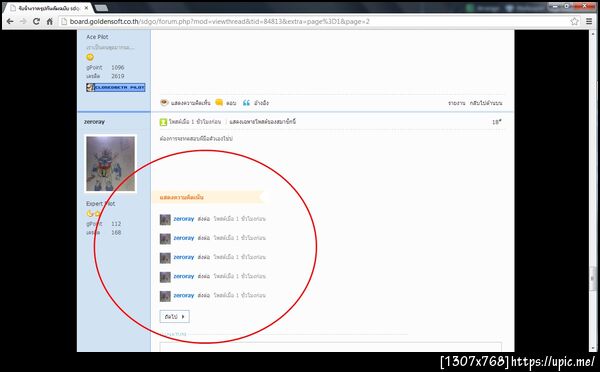Click the อ้างอิง quote link

pyautogui.click(x=261, y=103)
